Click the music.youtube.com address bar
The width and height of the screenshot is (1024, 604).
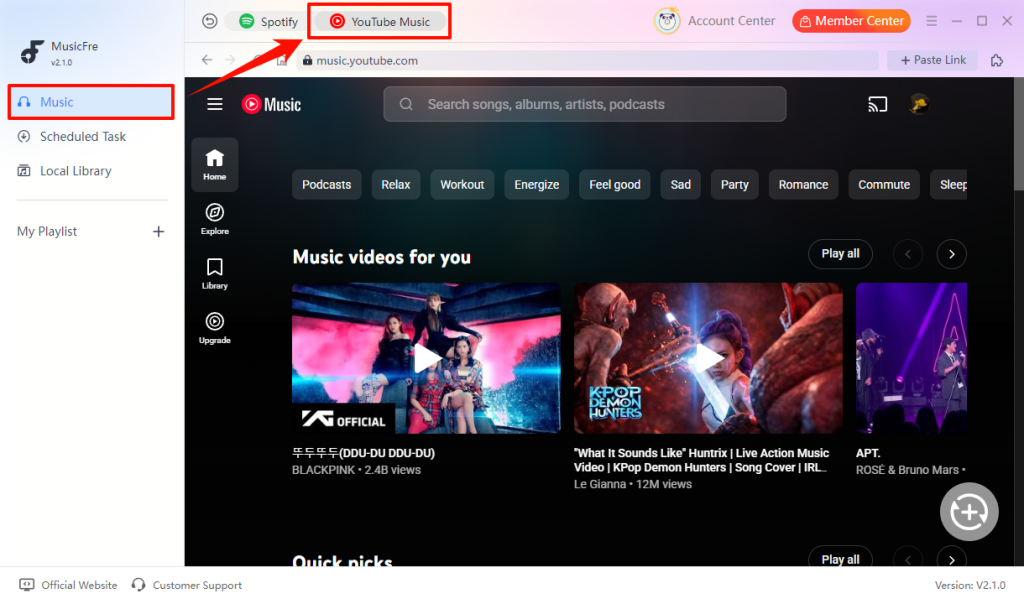coord(588,60)
